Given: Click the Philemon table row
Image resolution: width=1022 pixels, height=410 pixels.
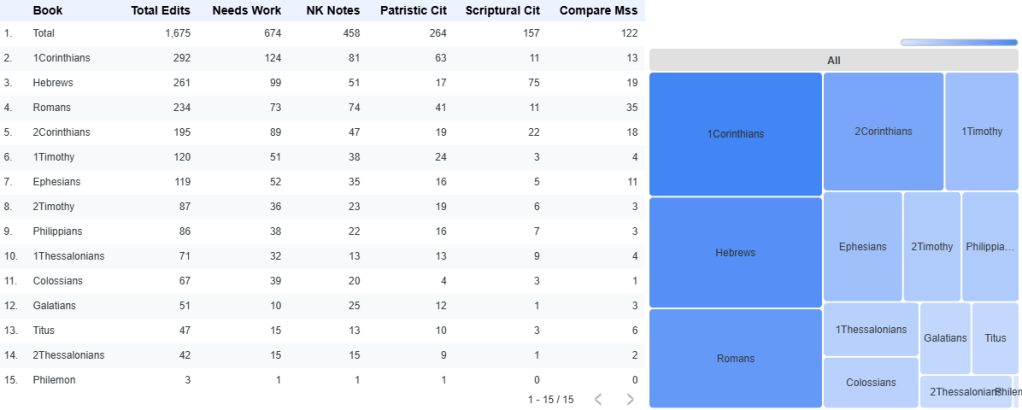Looking at the screenshot, I should 320,380.
